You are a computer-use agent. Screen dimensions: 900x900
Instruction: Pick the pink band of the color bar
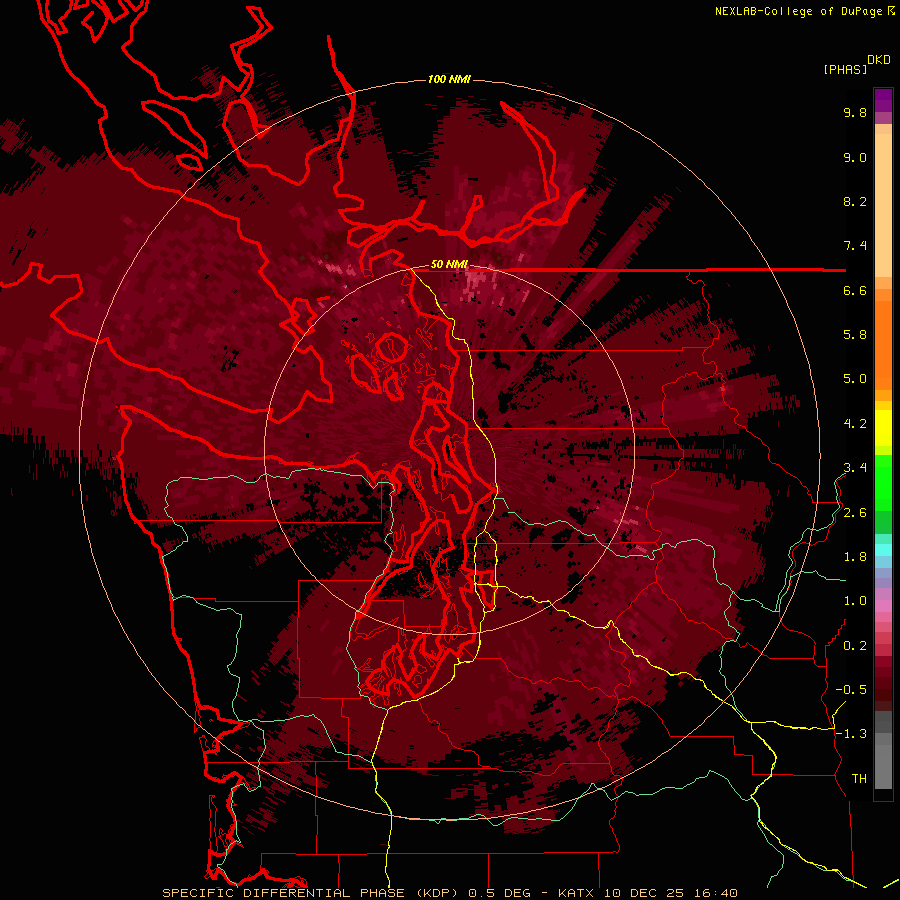point(883,606)
